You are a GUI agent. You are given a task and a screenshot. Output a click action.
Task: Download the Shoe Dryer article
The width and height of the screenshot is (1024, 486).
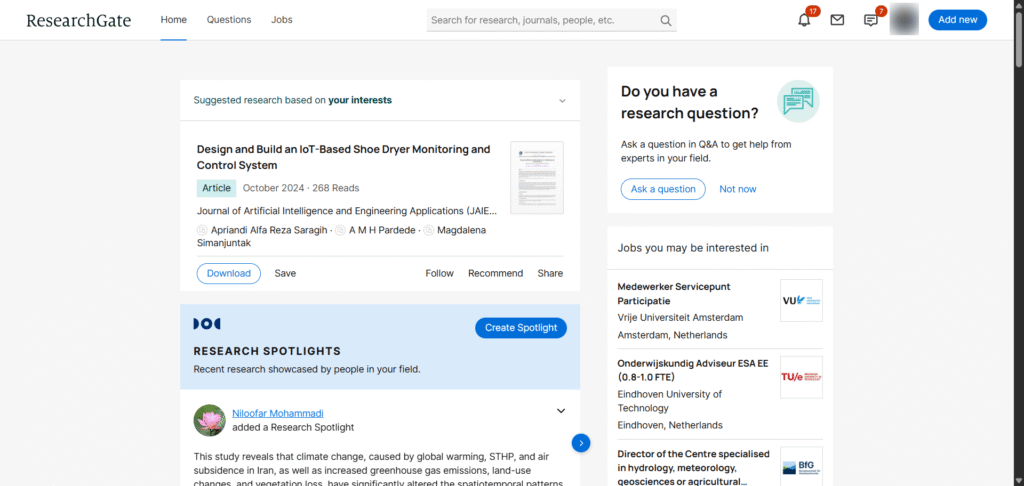[229, 274]
